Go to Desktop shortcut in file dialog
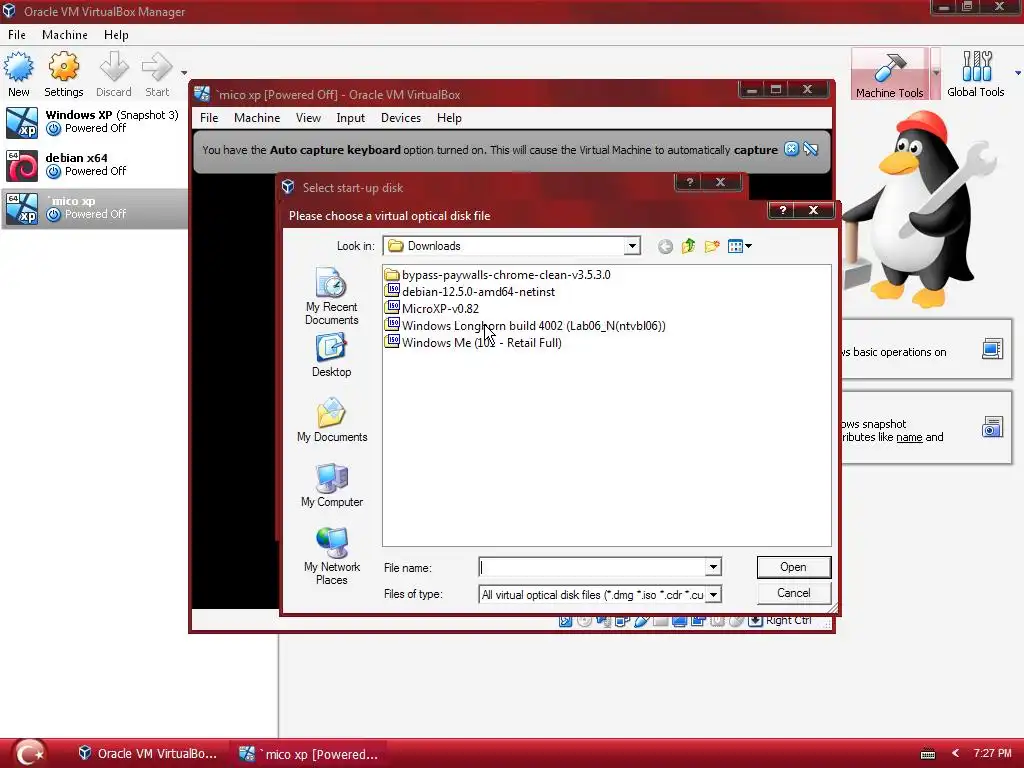Viewport: 1024px width, 768px height. click(332, 355)
